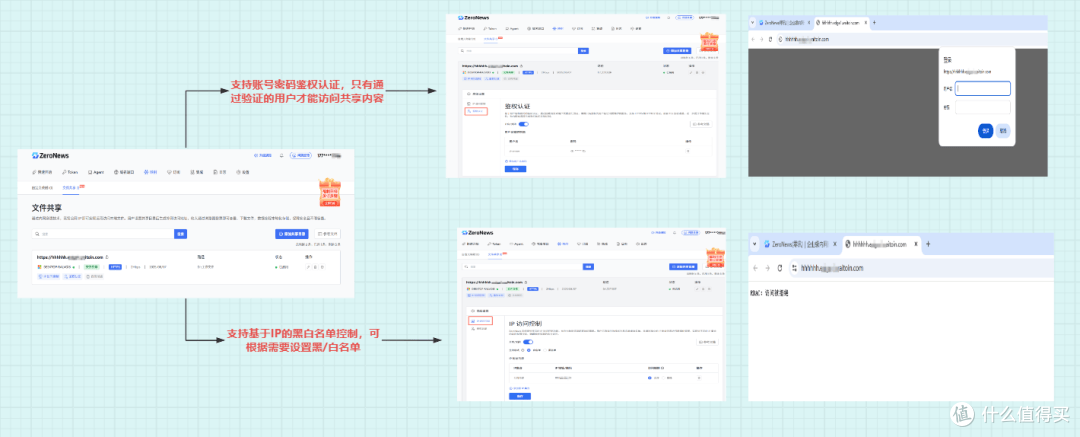Screen dimensions: 1080x437
Task: Click blue add-share button in the left 文件共享 window
Action: point(292,234)
